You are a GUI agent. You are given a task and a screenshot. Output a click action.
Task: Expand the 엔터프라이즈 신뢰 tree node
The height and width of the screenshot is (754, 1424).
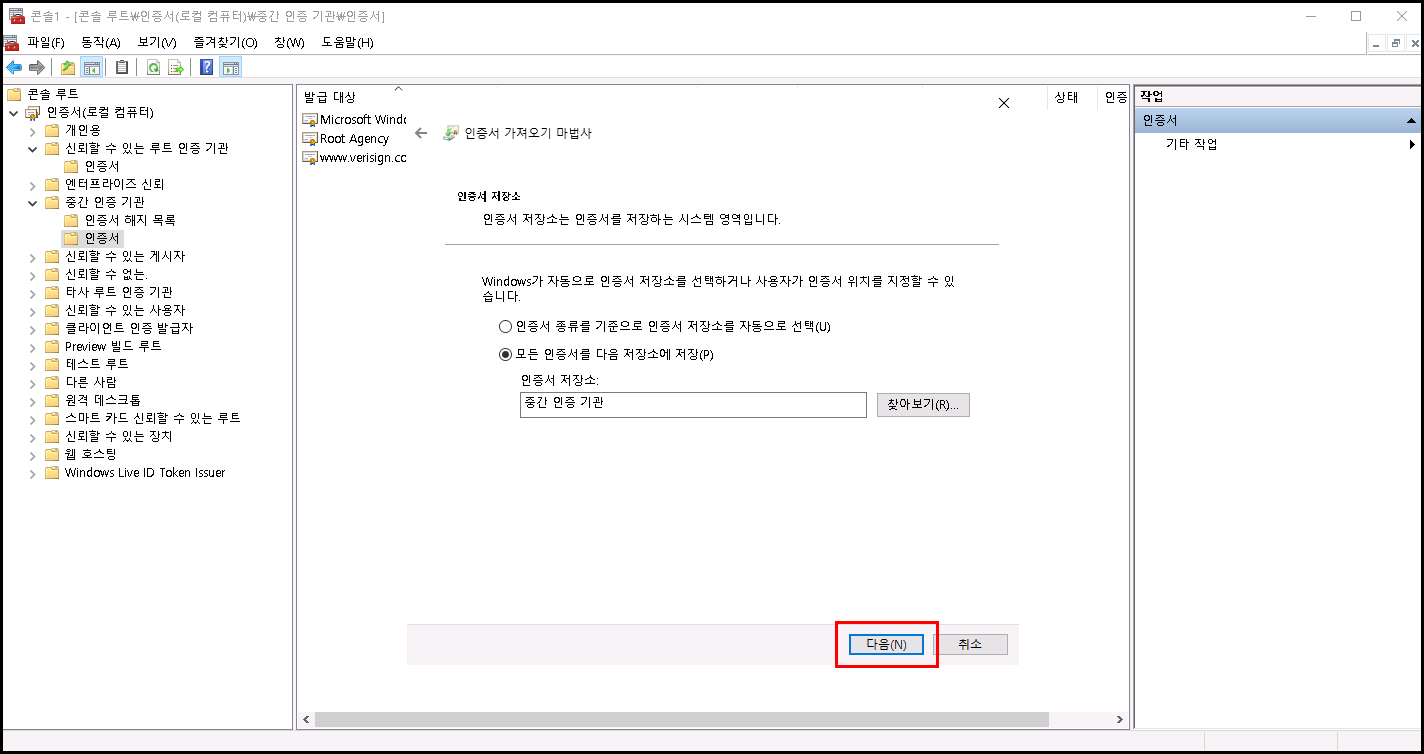[x=33, y=184]
